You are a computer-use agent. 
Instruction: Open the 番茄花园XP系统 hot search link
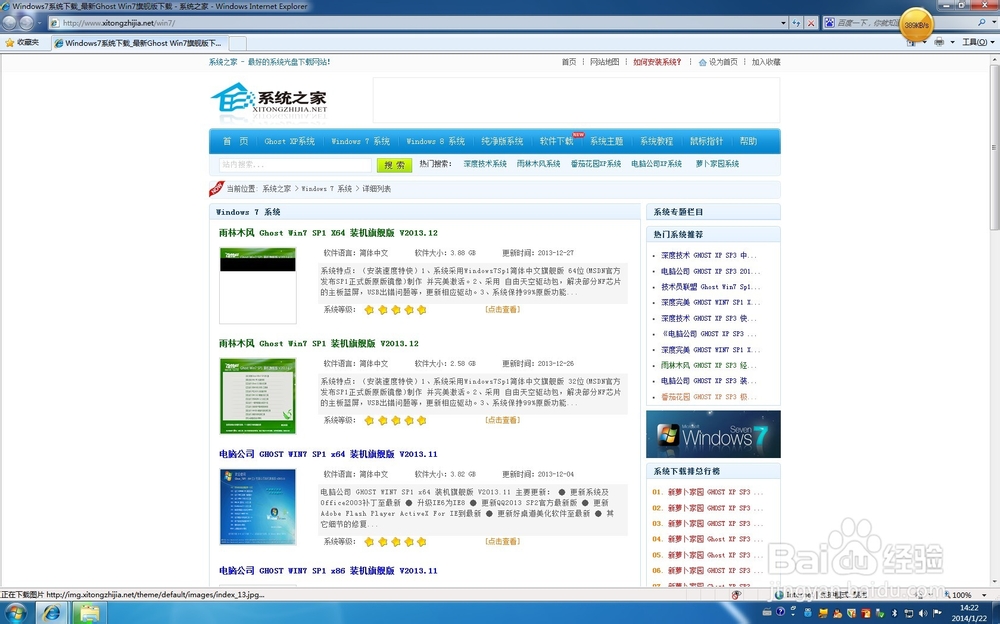click(596, 164)
